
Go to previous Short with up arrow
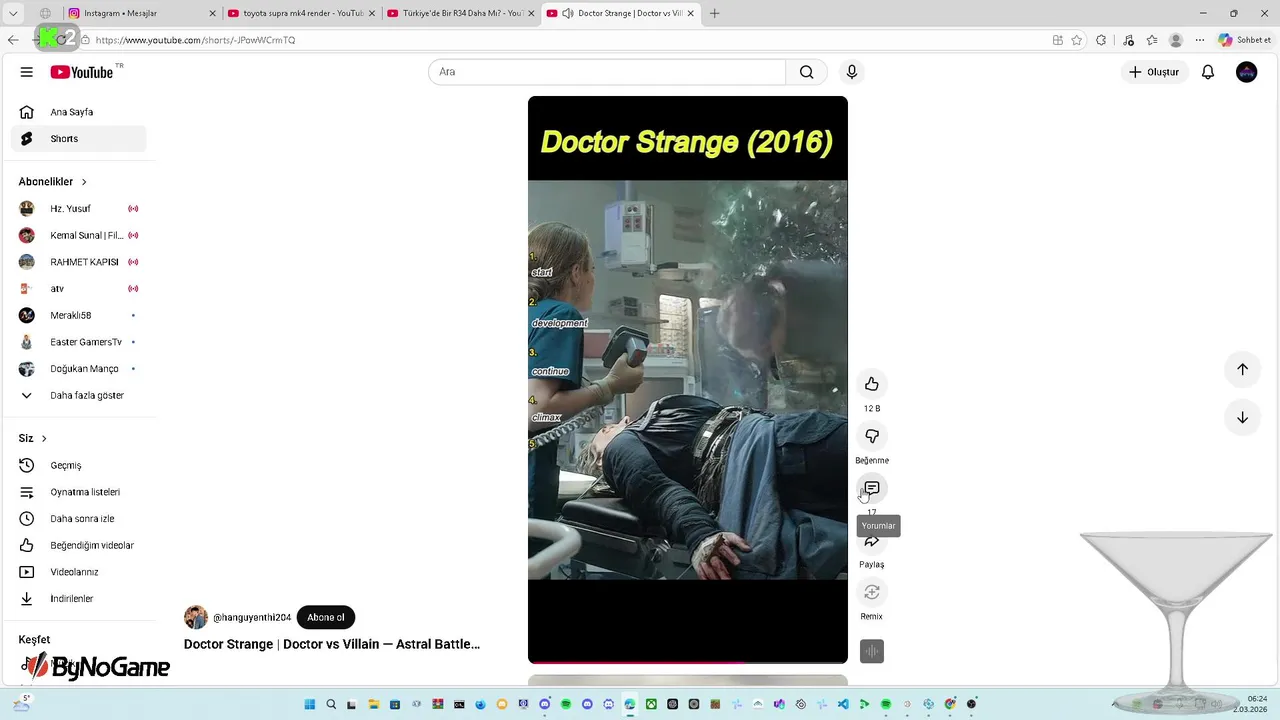[1242, 369]
